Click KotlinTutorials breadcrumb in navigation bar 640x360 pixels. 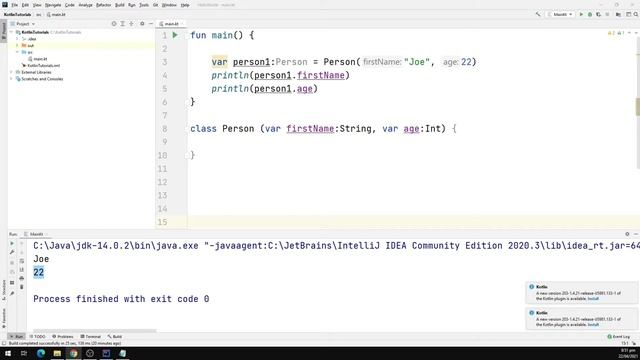point(17,14)
